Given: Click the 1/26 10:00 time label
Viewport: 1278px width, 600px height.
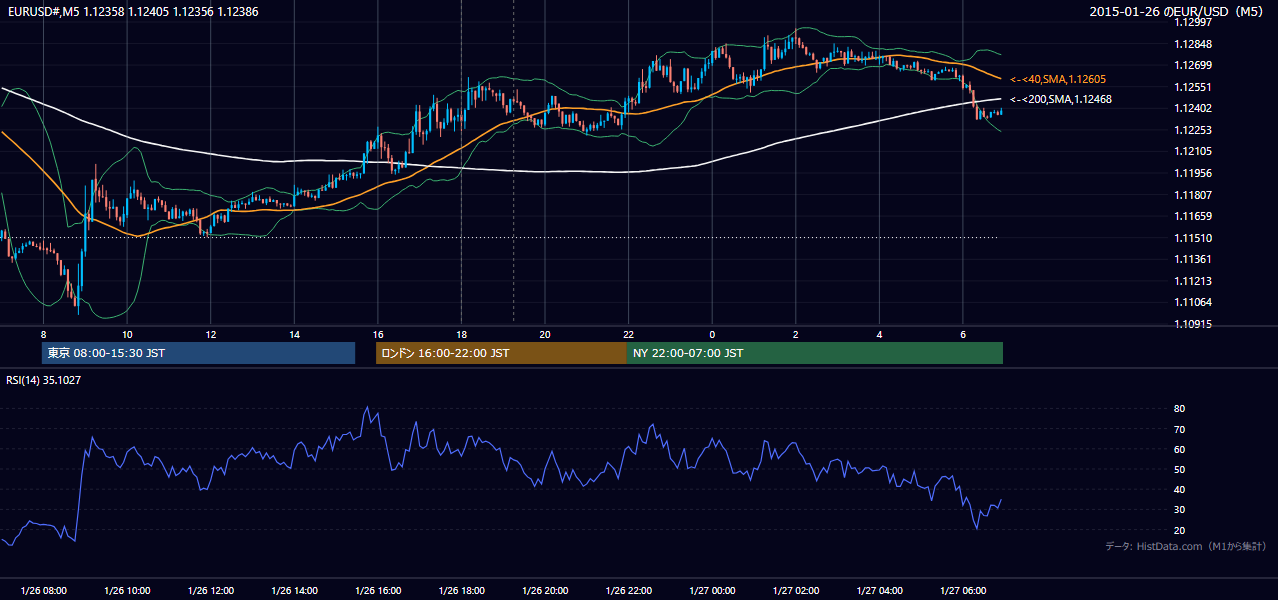Looking at the screenshot, I should [x=127, y=591].
